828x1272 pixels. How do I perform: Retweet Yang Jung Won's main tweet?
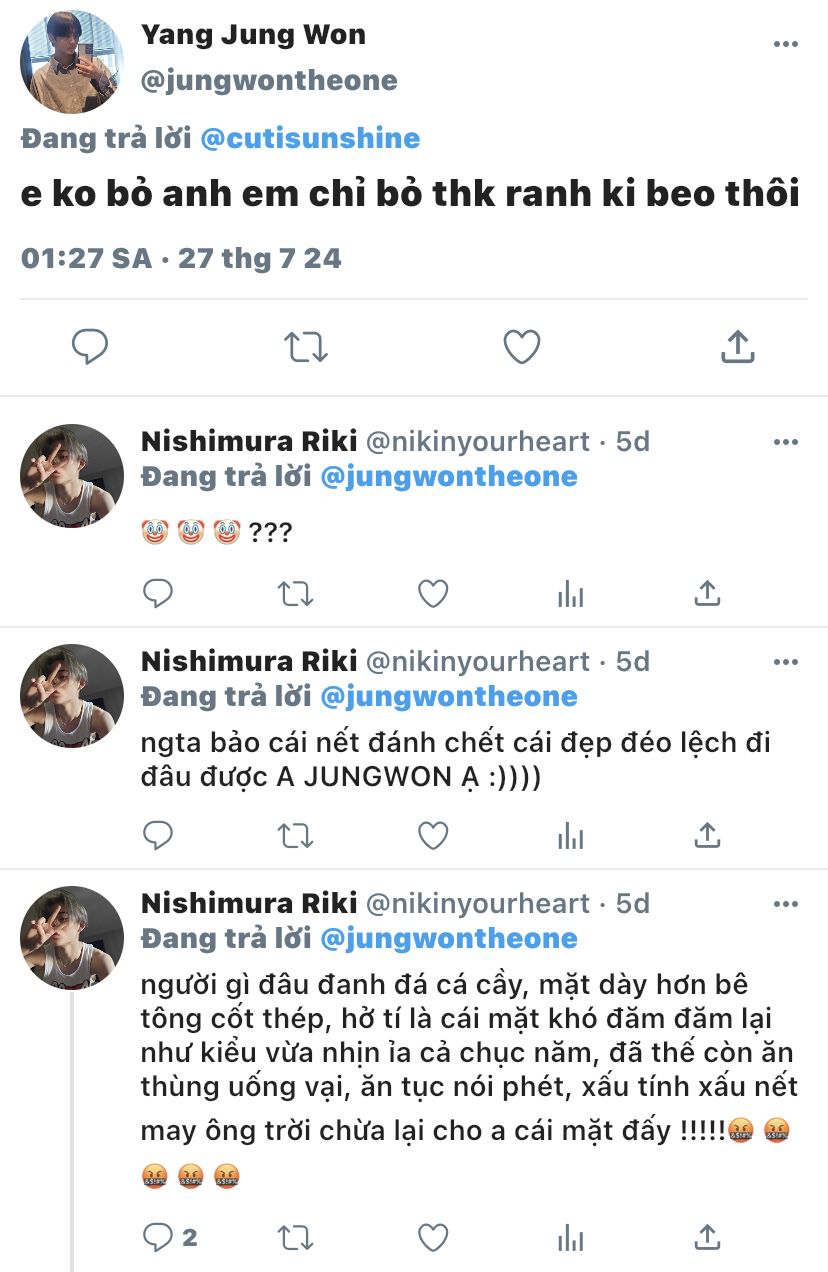click(x=305, y=347)
